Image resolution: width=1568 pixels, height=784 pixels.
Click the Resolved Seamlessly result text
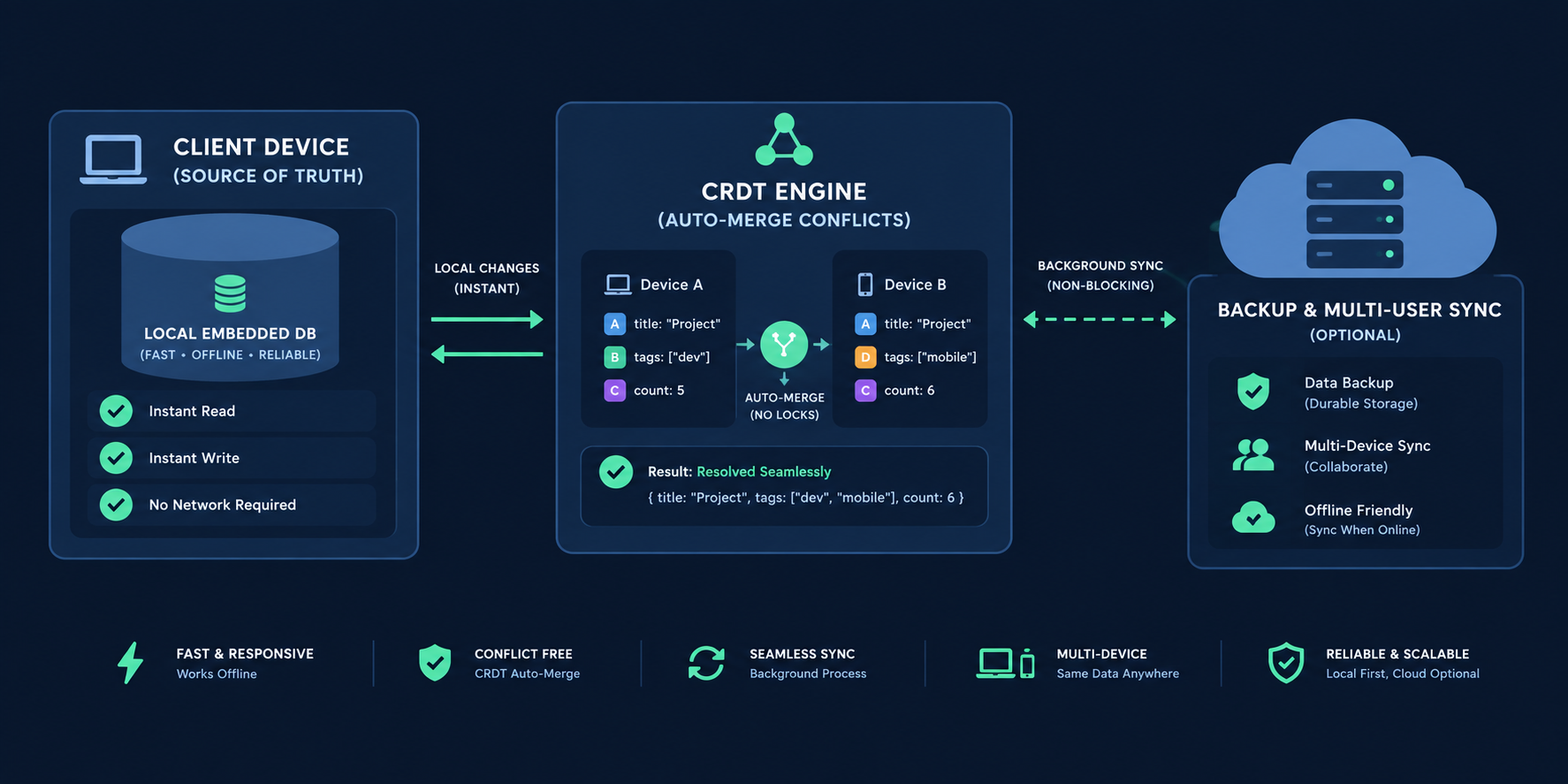(764, 472)
